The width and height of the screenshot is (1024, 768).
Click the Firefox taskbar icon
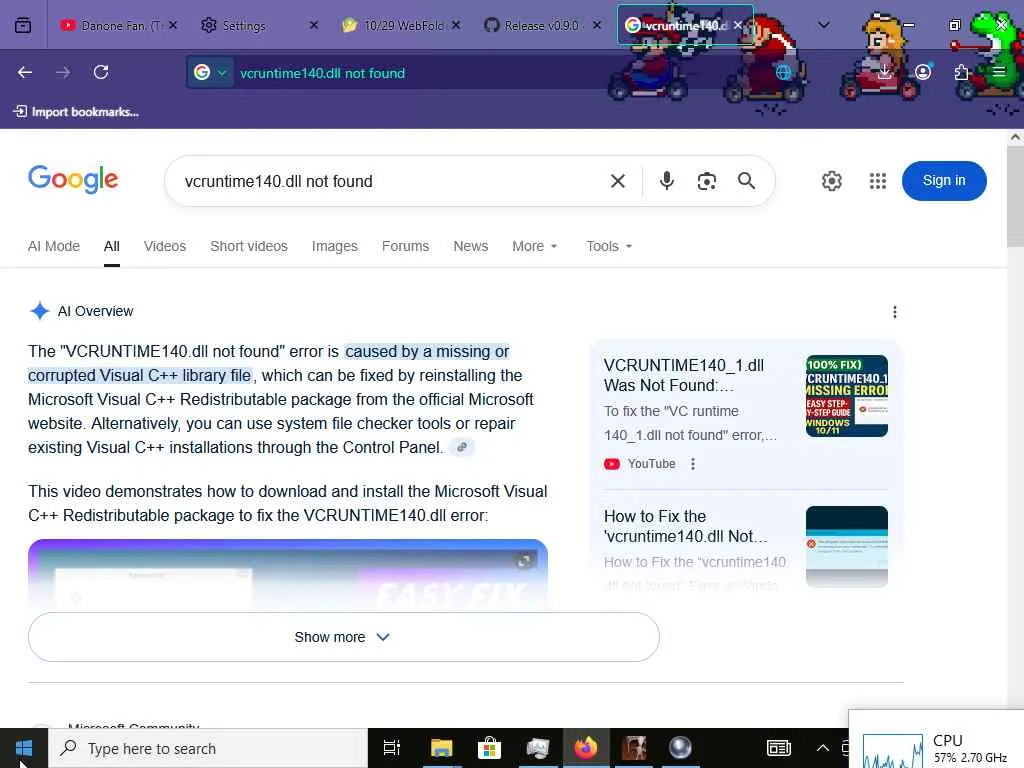click(586, 748)
